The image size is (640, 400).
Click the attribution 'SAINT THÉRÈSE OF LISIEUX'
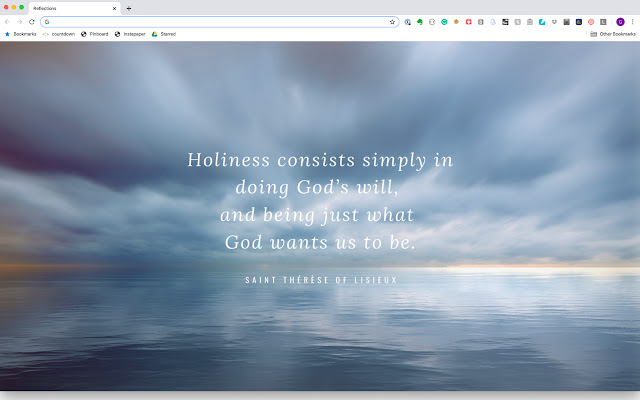click(x=321, y=280)
